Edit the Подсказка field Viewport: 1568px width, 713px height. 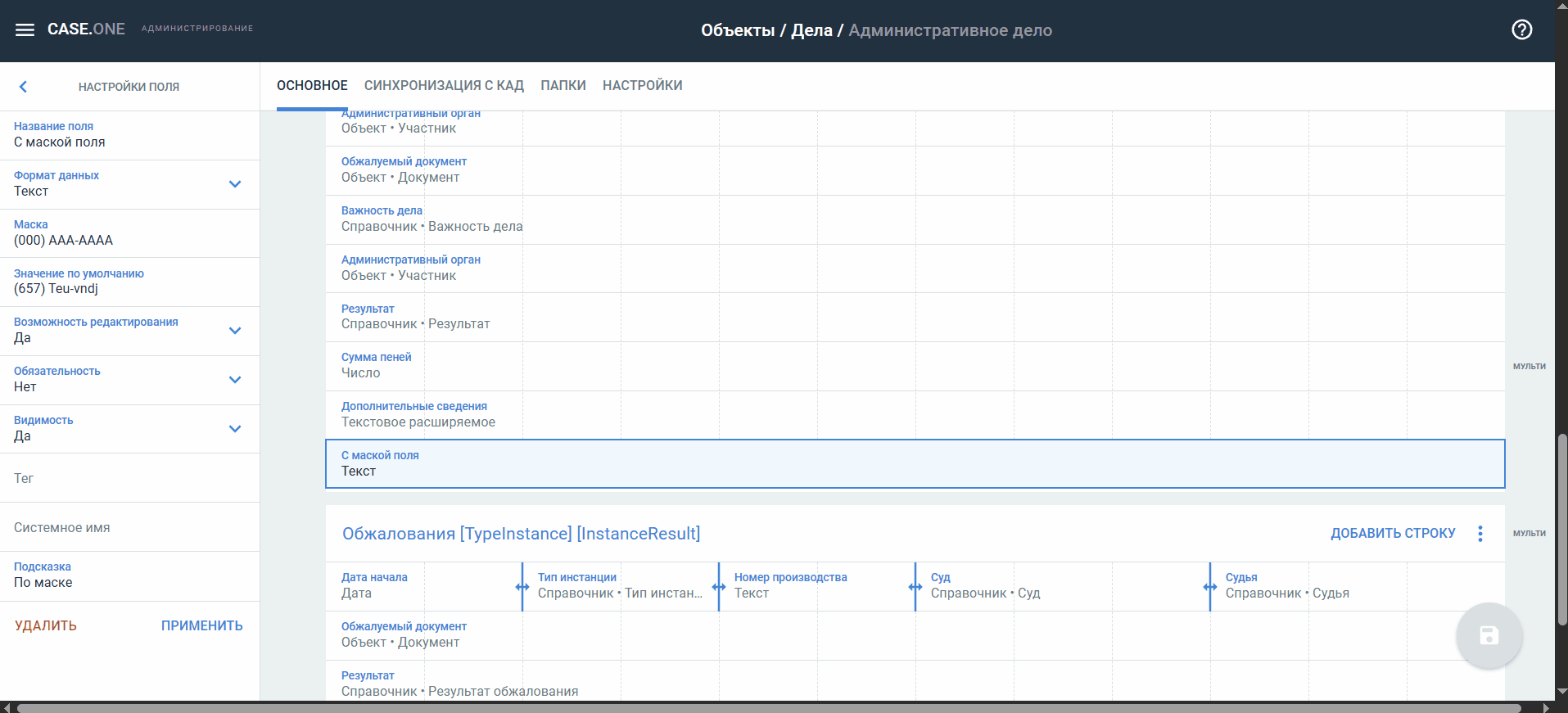(x=129, y=575)
